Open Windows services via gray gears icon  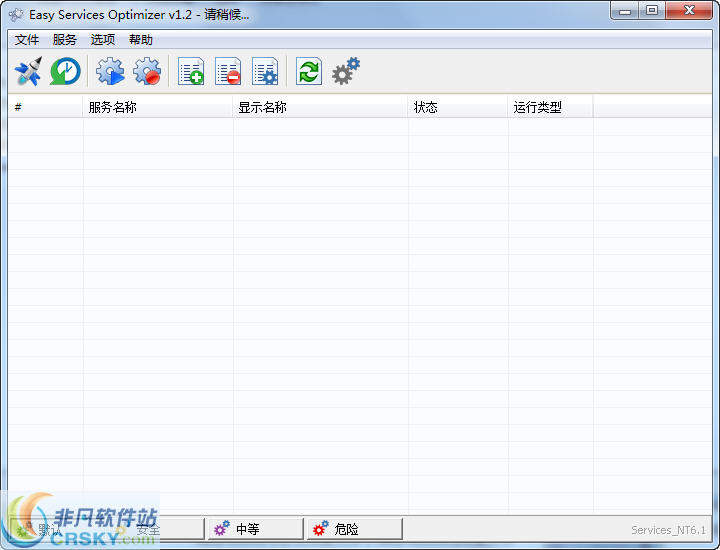[346, 71]
